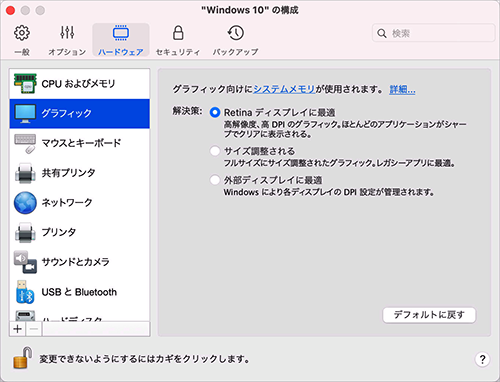Select USB と Bluetooth in sidebar

point(80,292)
